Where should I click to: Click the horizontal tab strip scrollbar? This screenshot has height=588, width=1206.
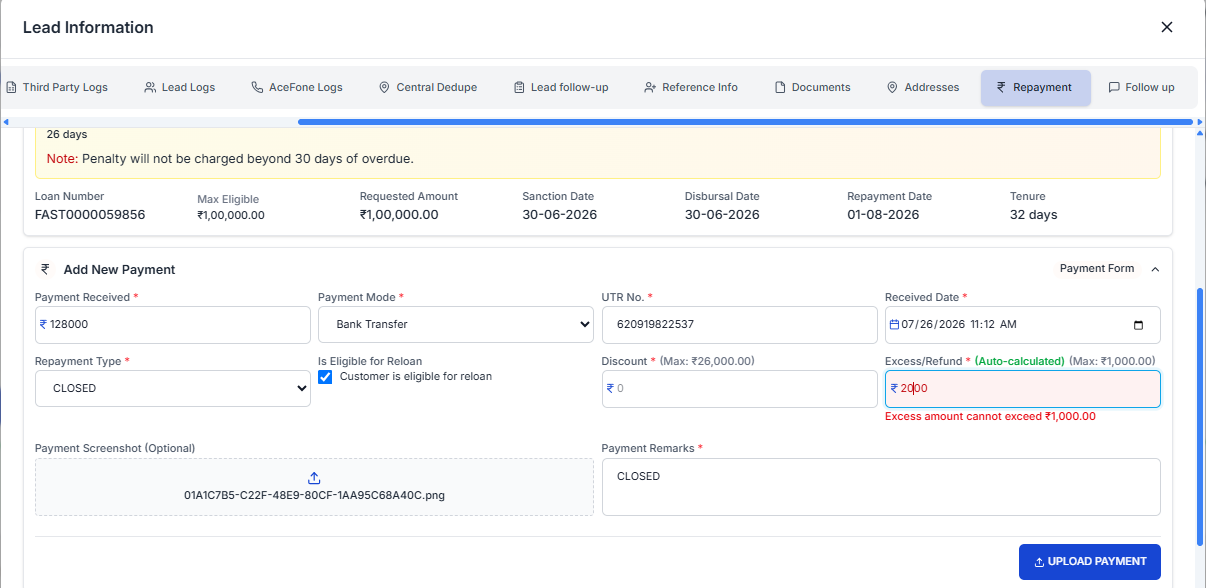point(745,122)
